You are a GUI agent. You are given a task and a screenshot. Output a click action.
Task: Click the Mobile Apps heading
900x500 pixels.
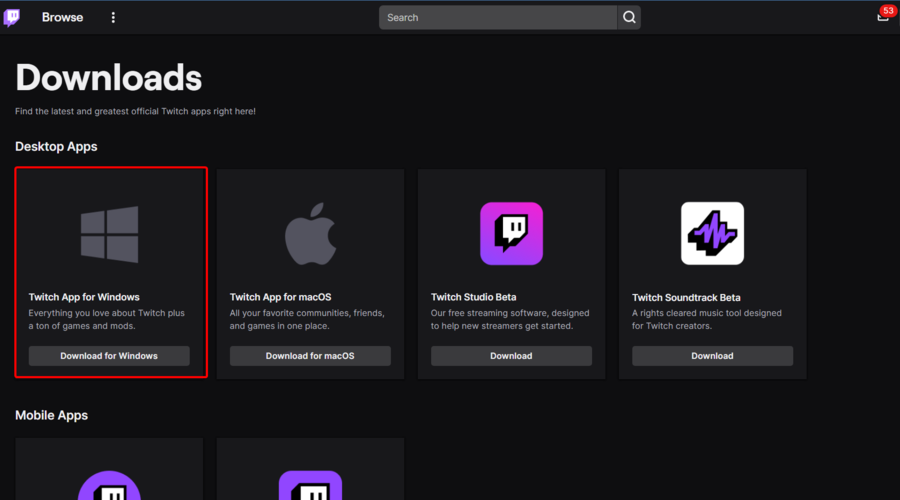[x=51, y=415]
